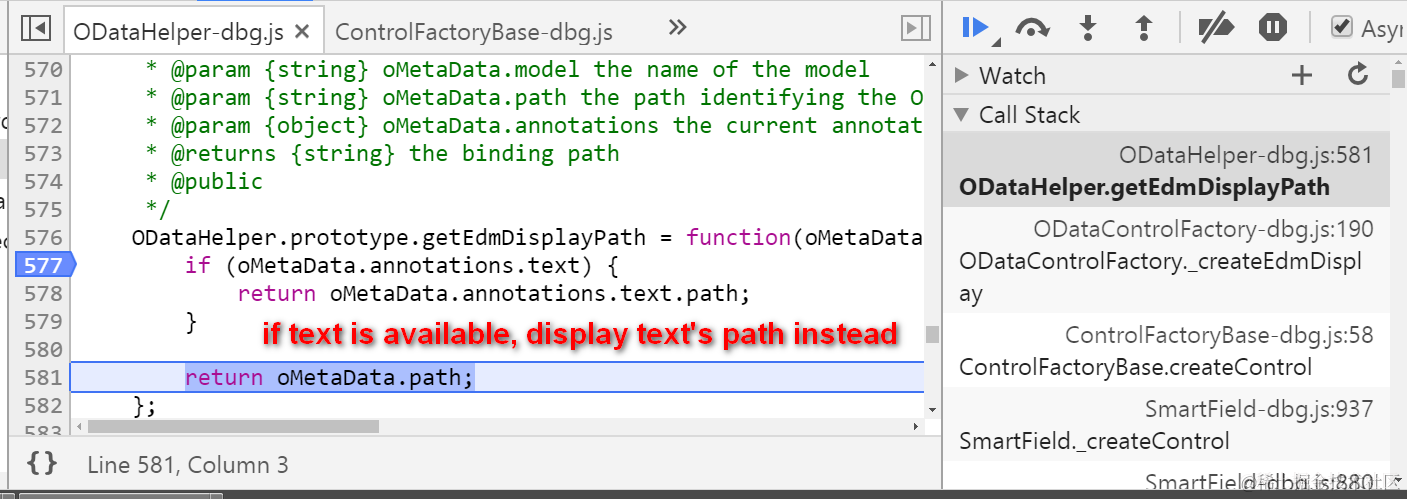Refresh watch expressions

point(1358,74)
